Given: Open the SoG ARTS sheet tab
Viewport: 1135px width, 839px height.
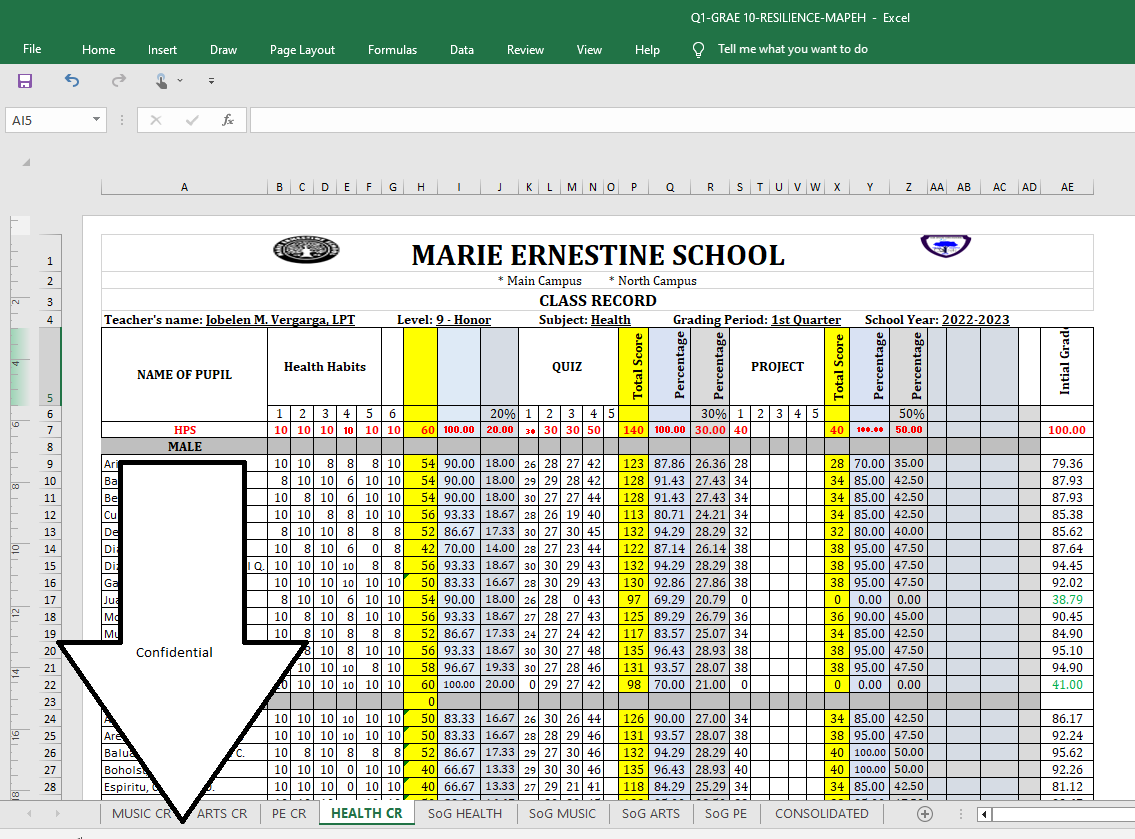Looking at the screenshot, I should click(651, 814).
